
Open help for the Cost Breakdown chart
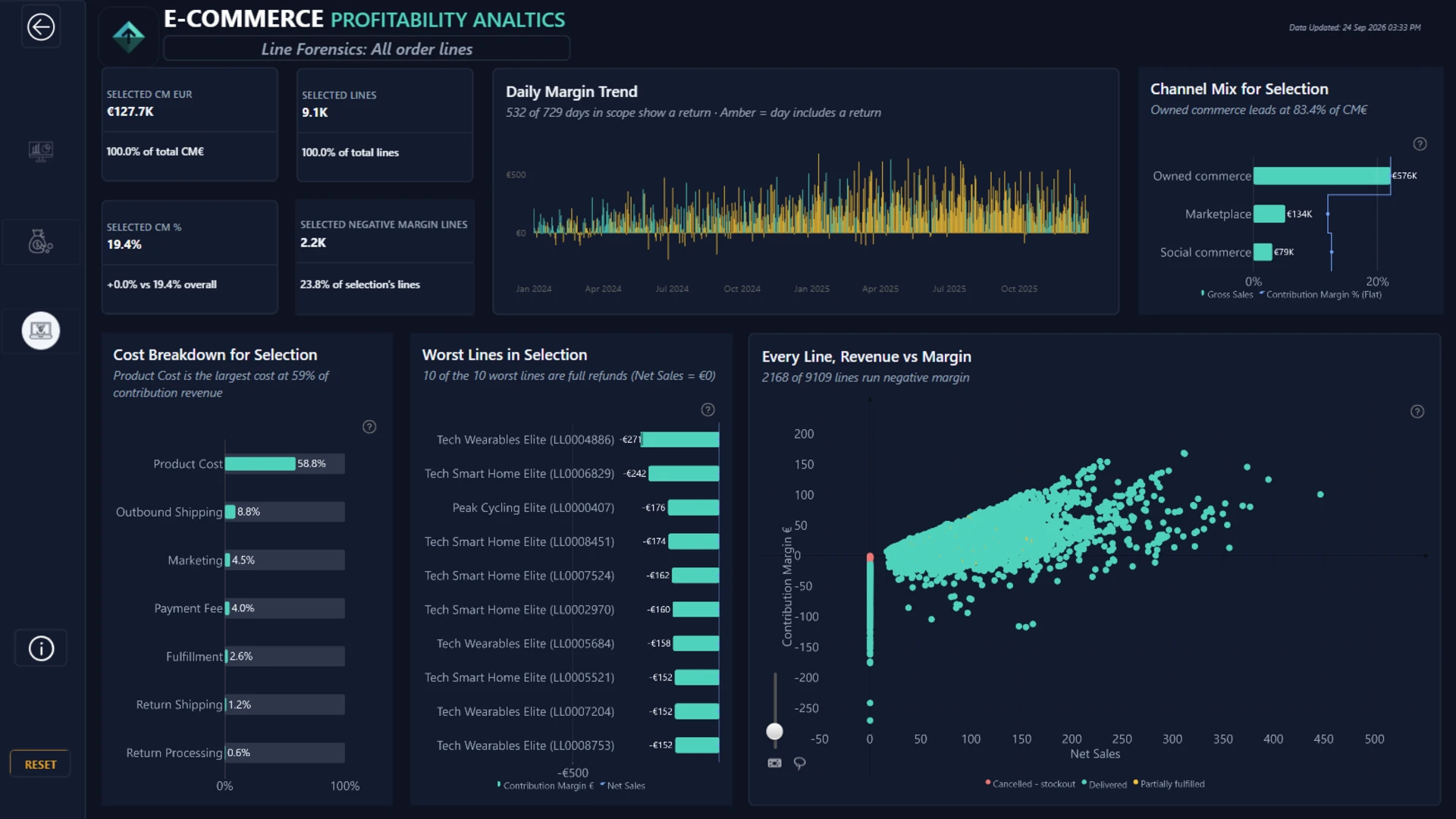369,427
